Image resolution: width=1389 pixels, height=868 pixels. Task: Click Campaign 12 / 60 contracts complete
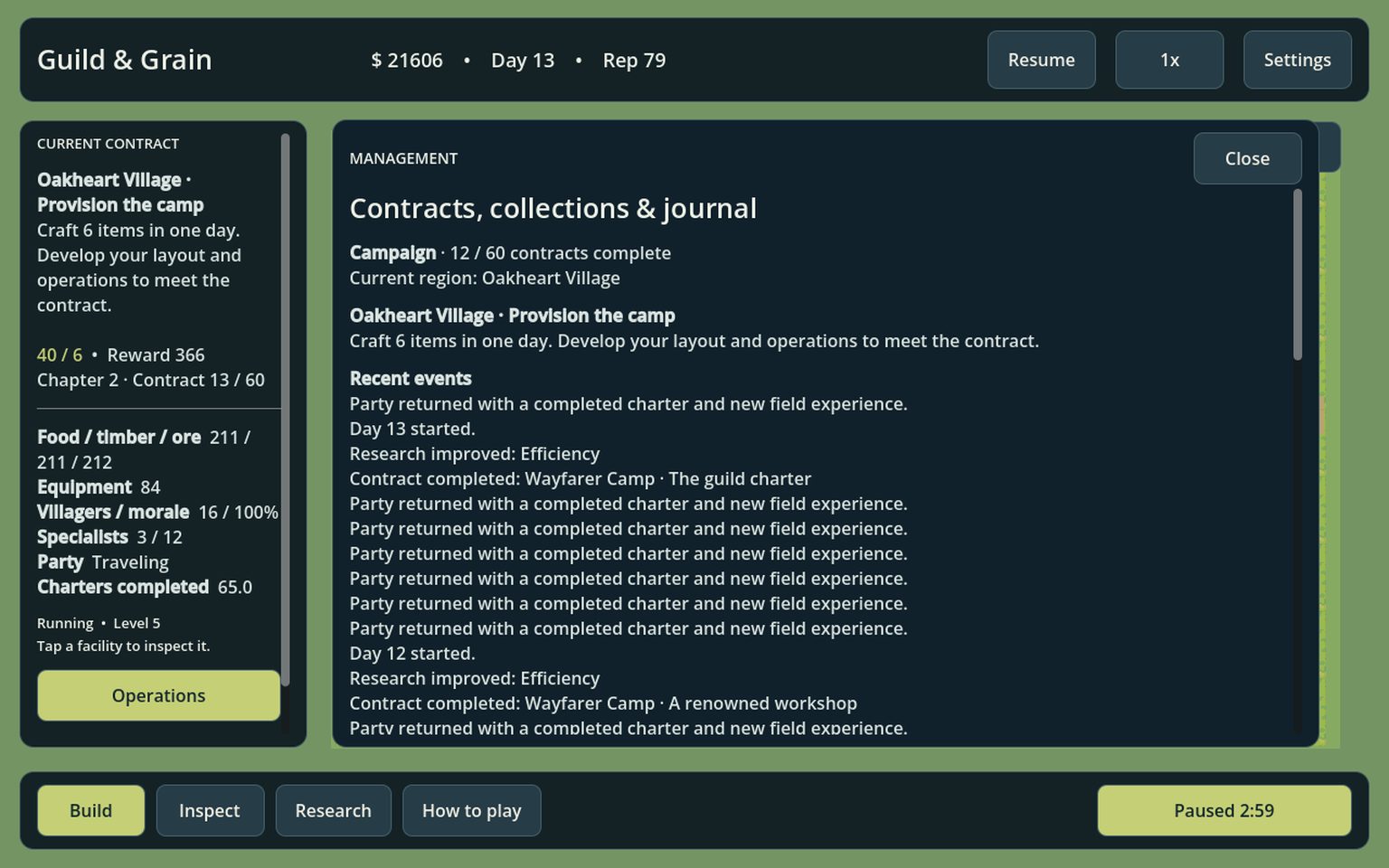510,253
